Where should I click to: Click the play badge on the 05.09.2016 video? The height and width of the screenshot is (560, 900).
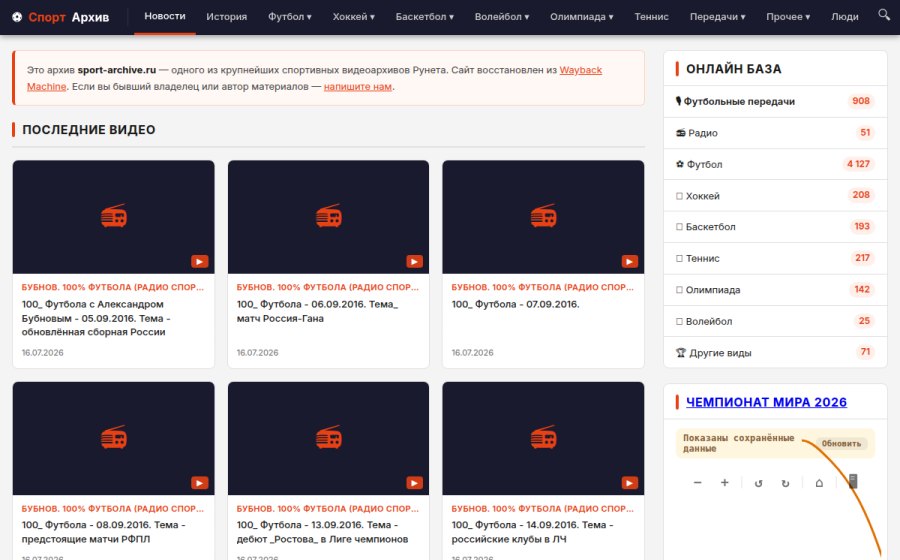tap(200, 262)
